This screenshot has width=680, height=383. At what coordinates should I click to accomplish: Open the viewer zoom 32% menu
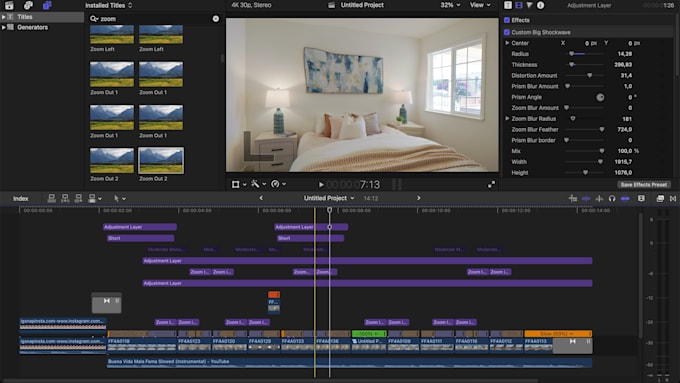pos(450,5)
